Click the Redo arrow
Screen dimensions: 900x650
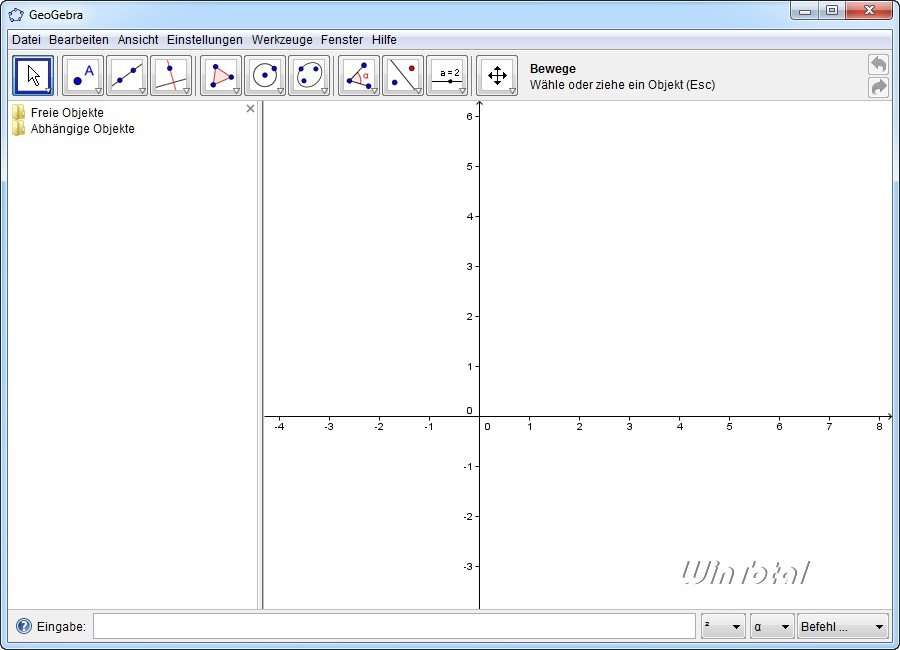tap(878, 88)
